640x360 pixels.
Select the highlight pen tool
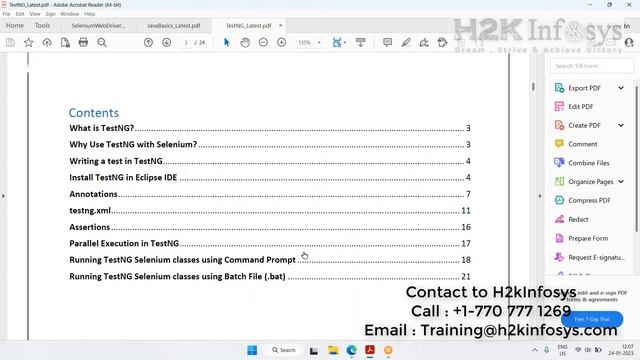click(x=406, y=42)
